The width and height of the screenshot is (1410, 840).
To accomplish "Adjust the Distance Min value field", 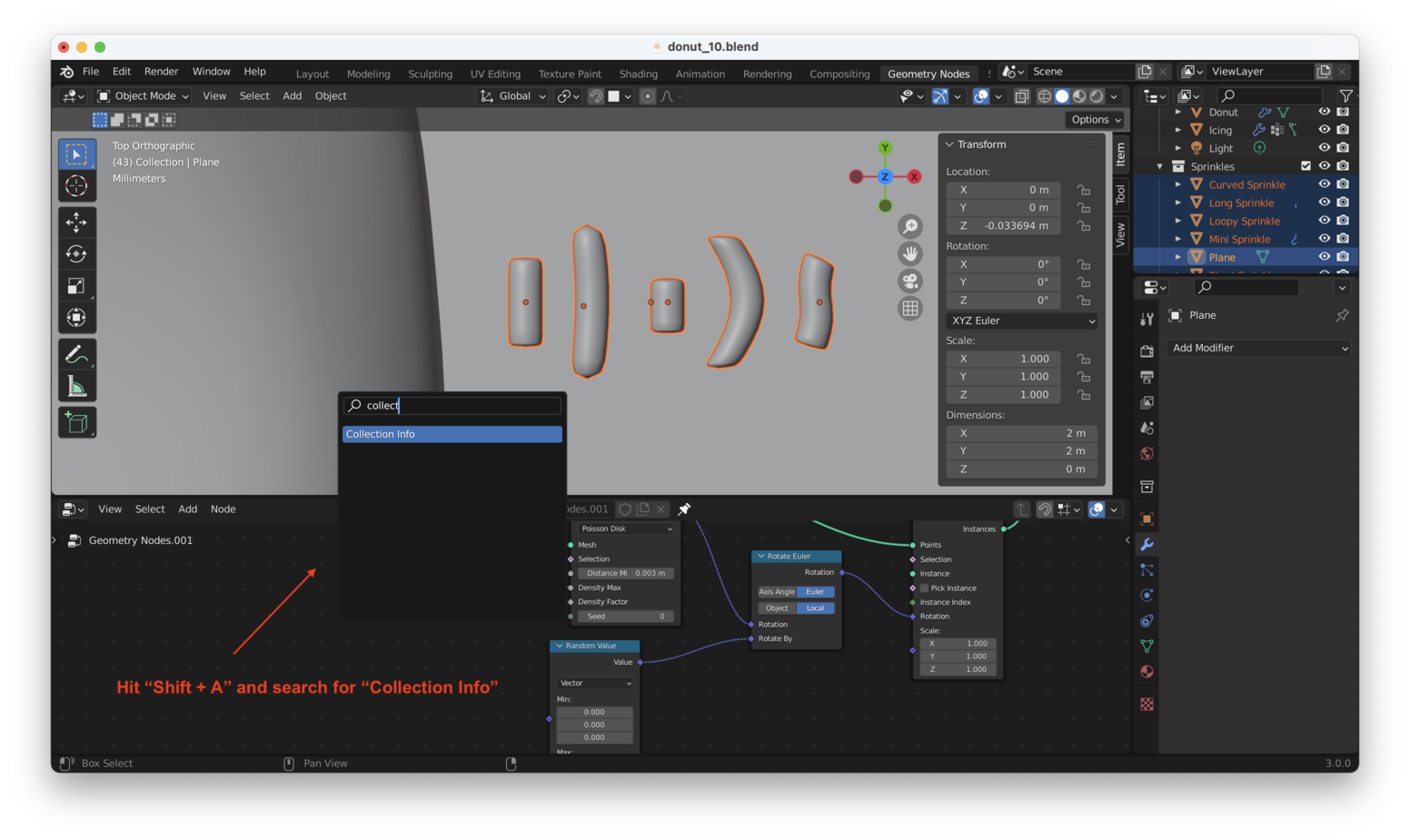I will (x=625, y=573).
